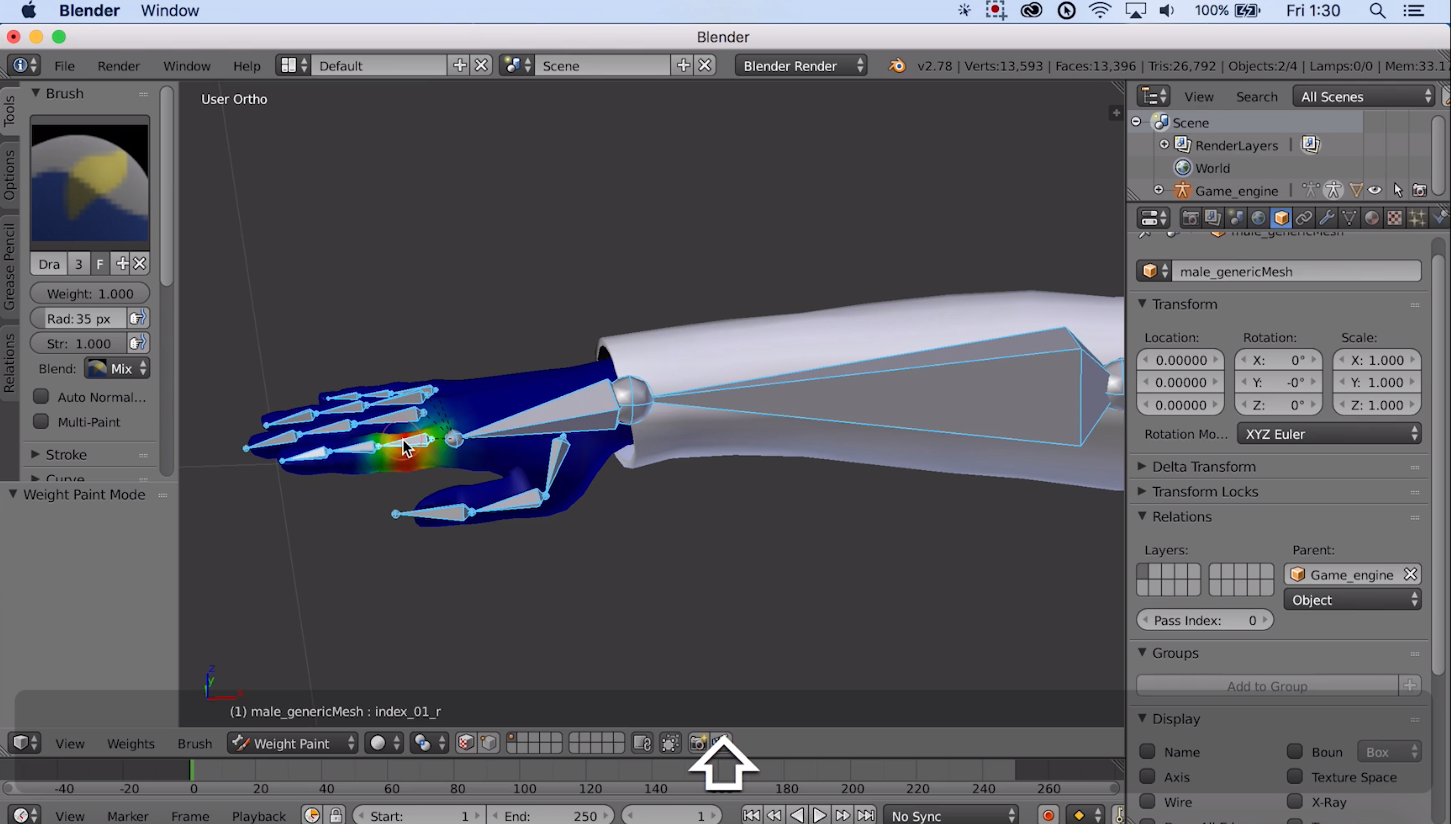Open the All Scenes outliner filter dropdown
This screenshot has height=824, width=1451.
[1365, 96]
